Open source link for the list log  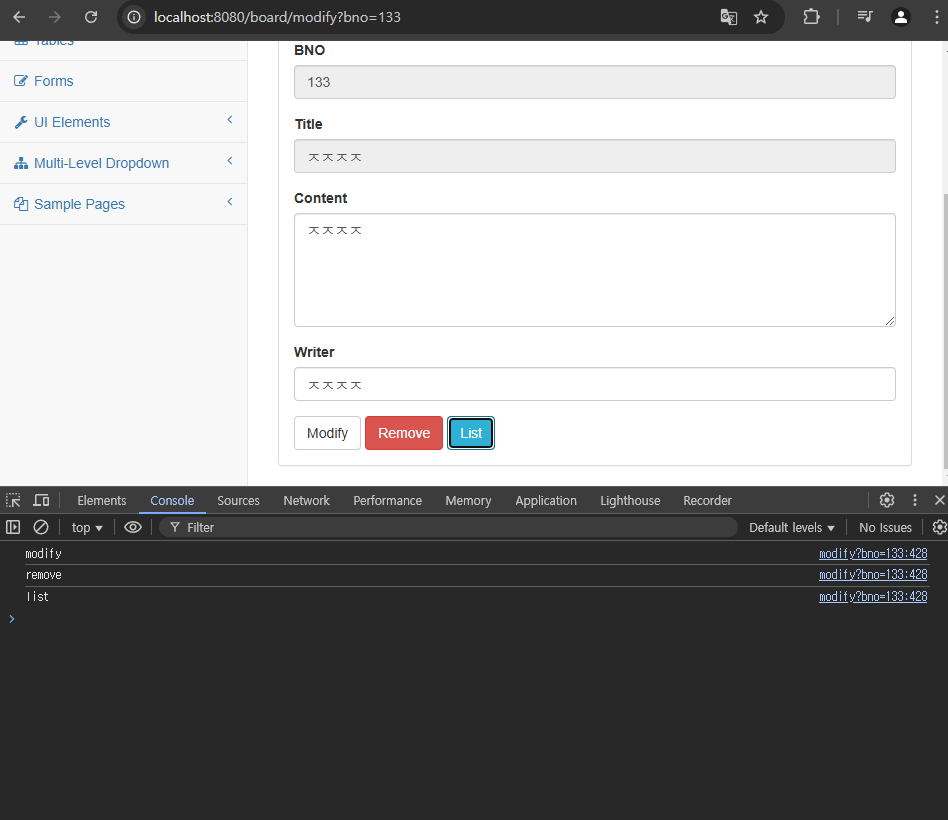(873, 596)
